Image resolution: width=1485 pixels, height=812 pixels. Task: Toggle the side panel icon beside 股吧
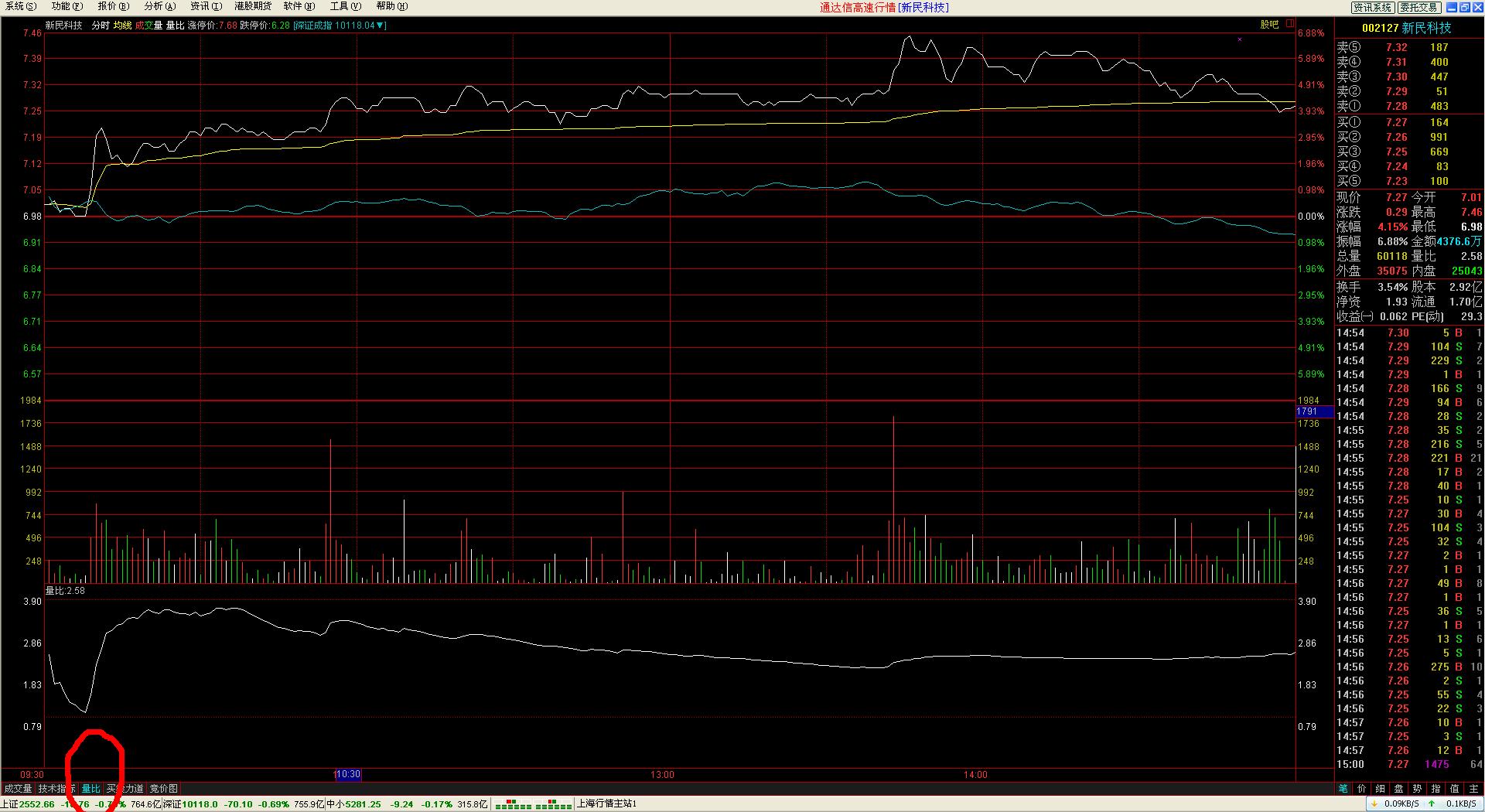1290,24
